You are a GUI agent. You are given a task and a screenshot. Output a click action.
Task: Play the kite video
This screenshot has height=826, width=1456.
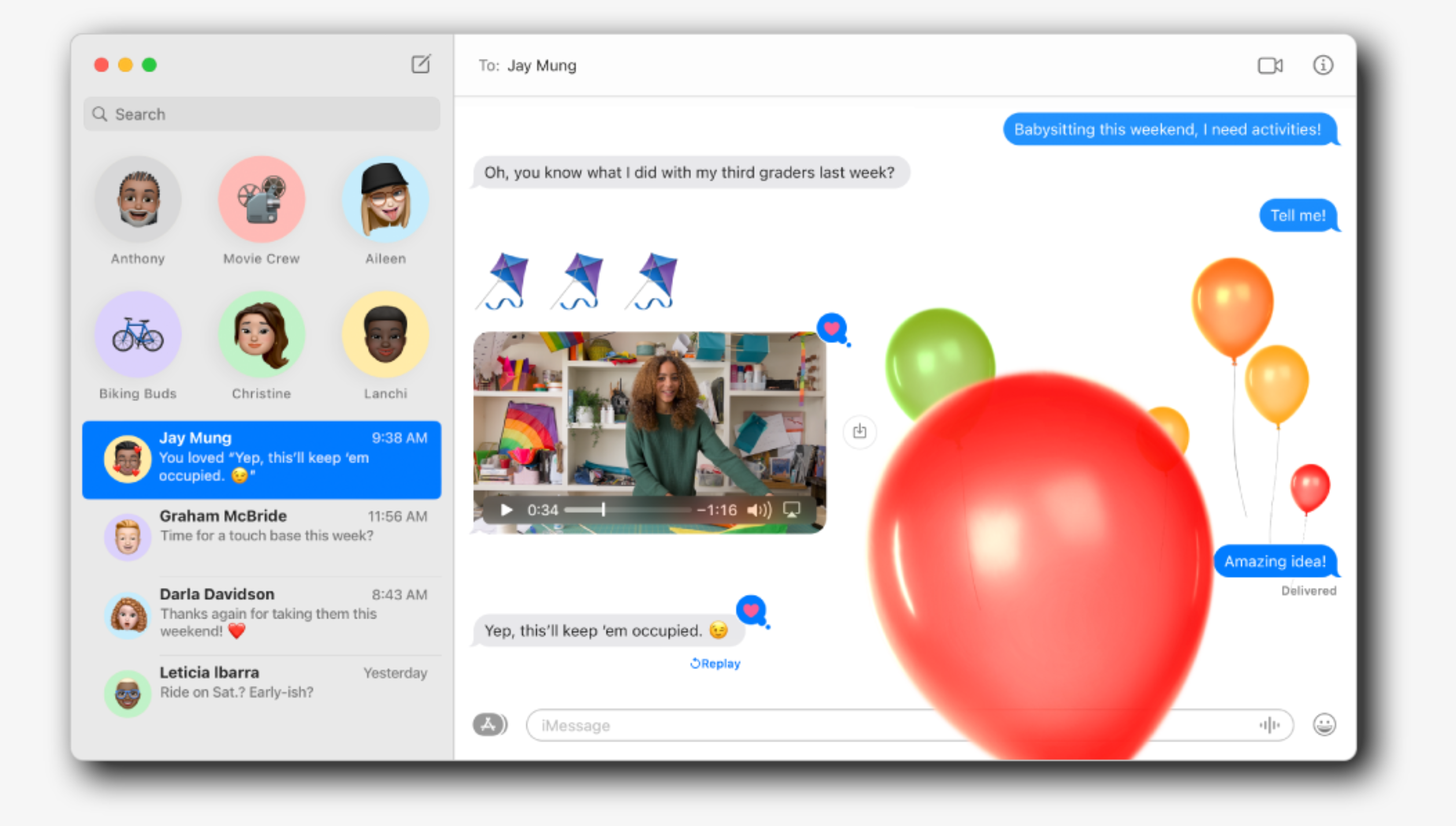[x=506, y=509]
